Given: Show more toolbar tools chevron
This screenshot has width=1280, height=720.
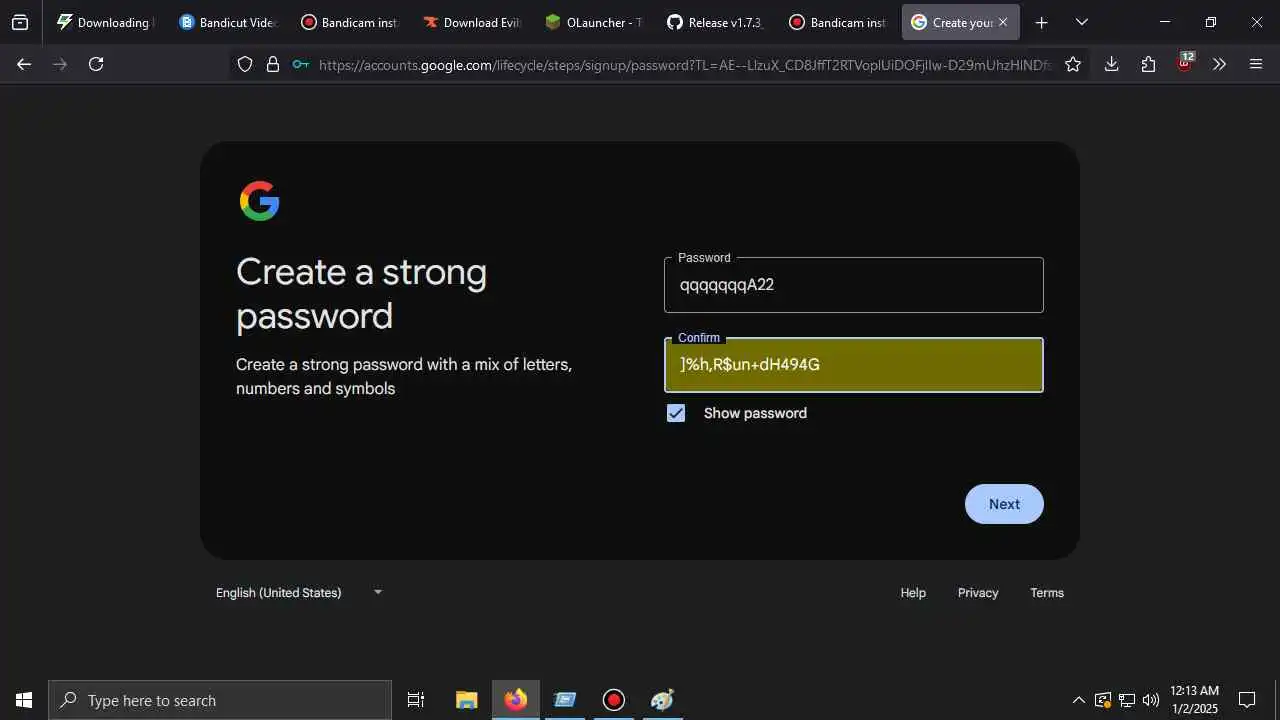Looking at the screenshot, I should (x=1219, y=64).
